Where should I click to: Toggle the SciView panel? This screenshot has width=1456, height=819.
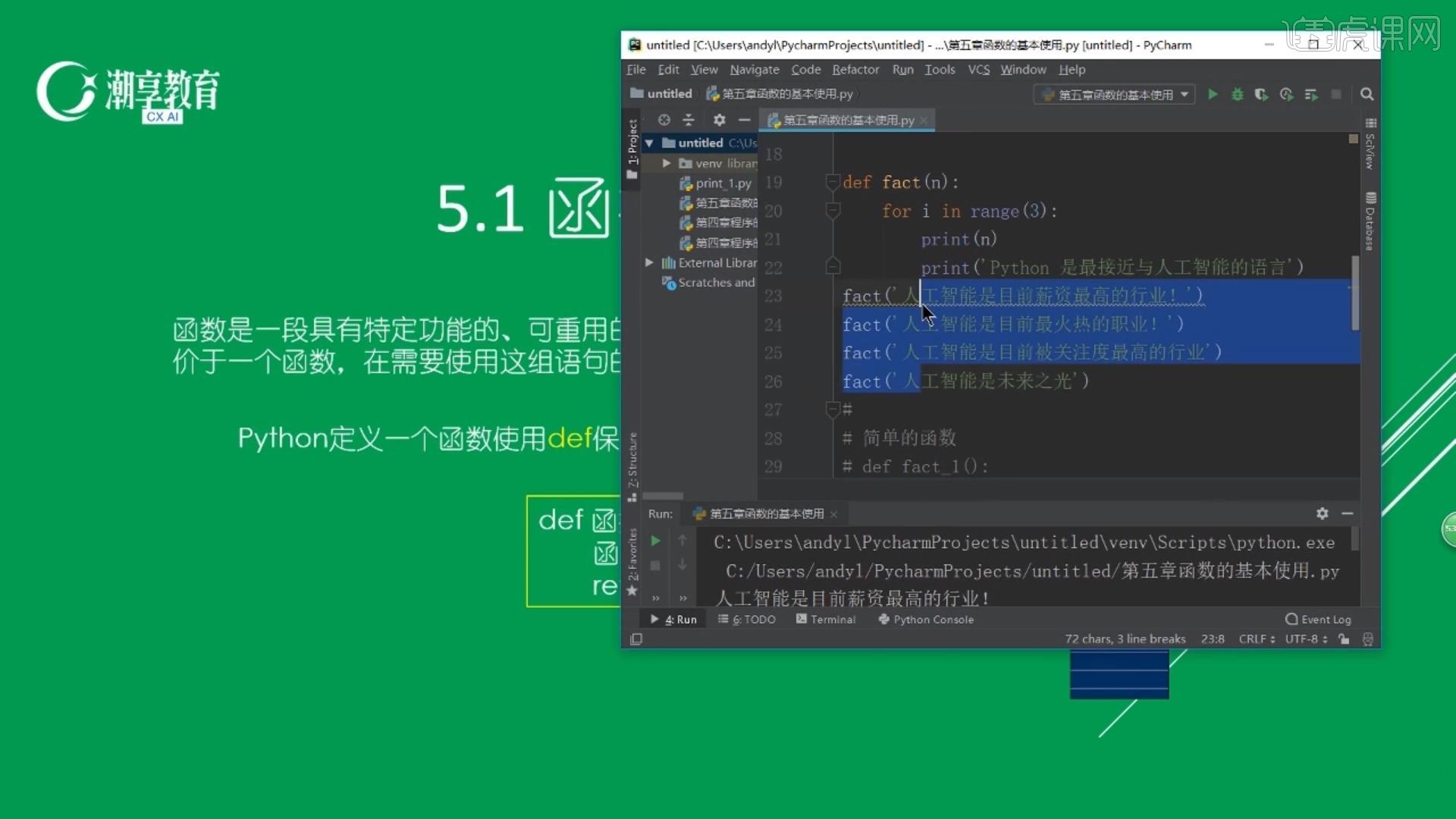click(x=1370, y=148)
